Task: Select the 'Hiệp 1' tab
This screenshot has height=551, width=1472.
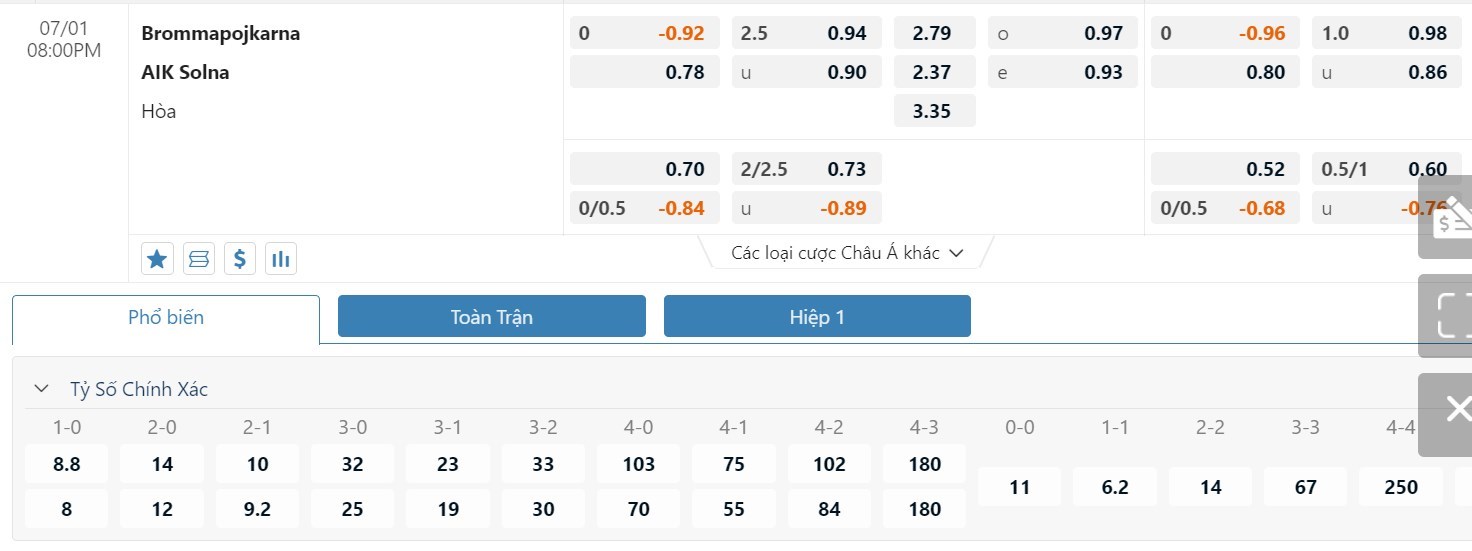Action: (x=817, y=317)
